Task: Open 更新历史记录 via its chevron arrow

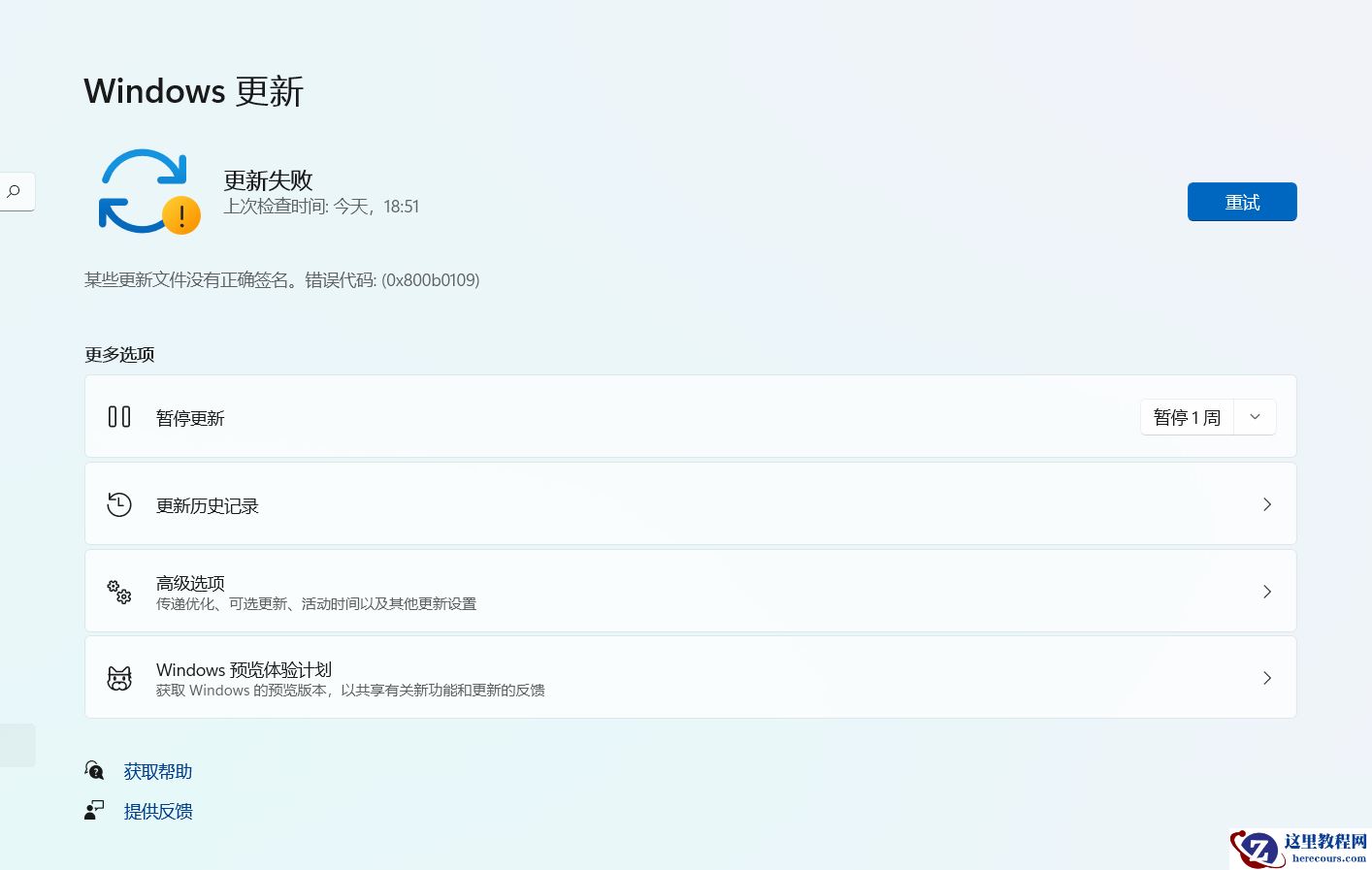Action: (x=1267, y=504)
